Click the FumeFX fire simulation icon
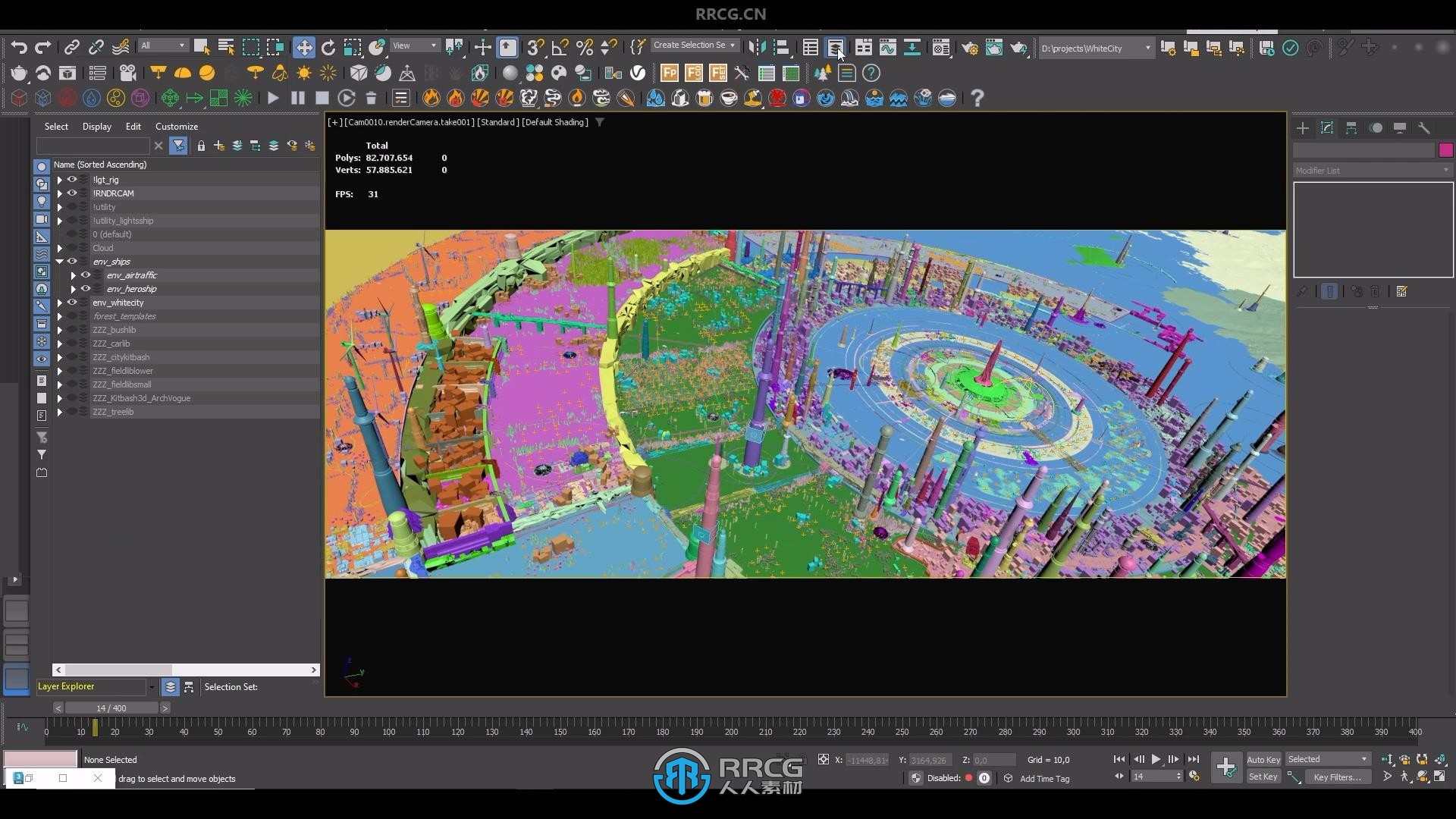Image resolution: width=1456 pixels, height=819 pixels. pos(431,98)
